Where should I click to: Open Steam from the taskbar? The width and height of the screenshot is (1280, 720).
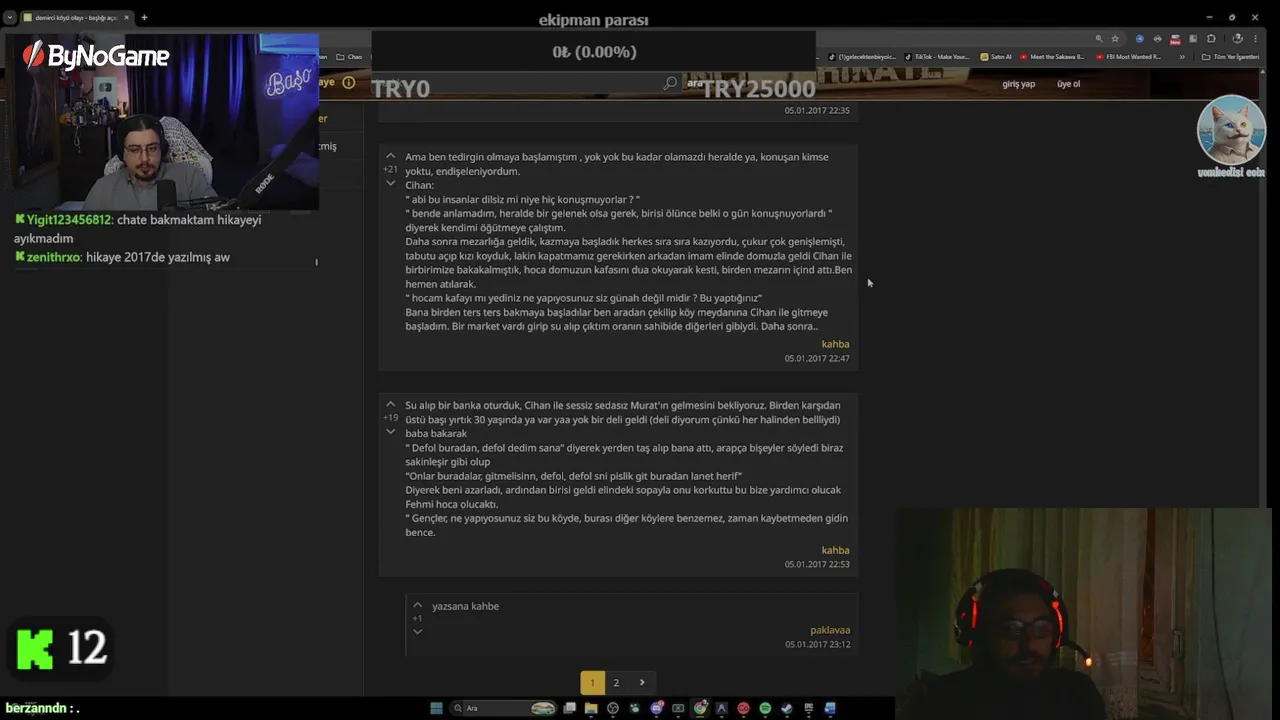pyautogui.click(x=787, y=708)
